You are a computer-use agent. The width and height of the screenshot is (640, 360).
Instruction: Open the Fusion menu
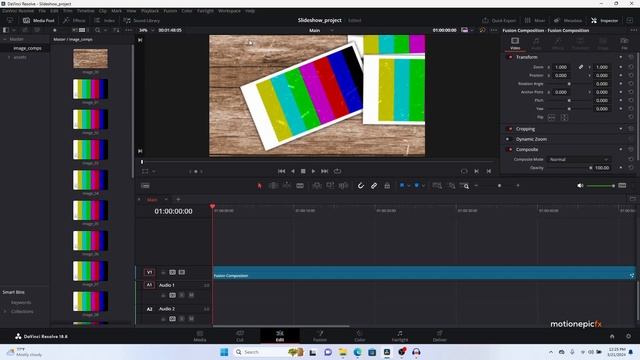[x=170, y=11]
